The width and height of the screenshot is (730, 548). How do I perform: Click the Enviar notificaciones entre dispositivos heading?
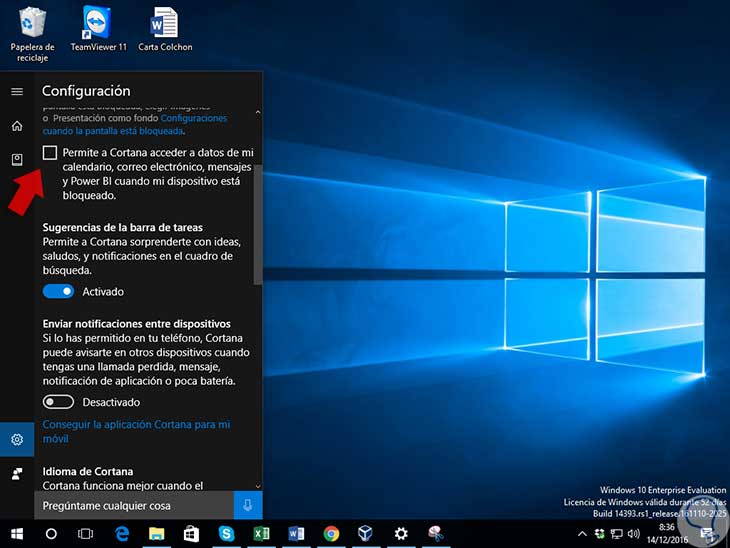pos(136,324)
